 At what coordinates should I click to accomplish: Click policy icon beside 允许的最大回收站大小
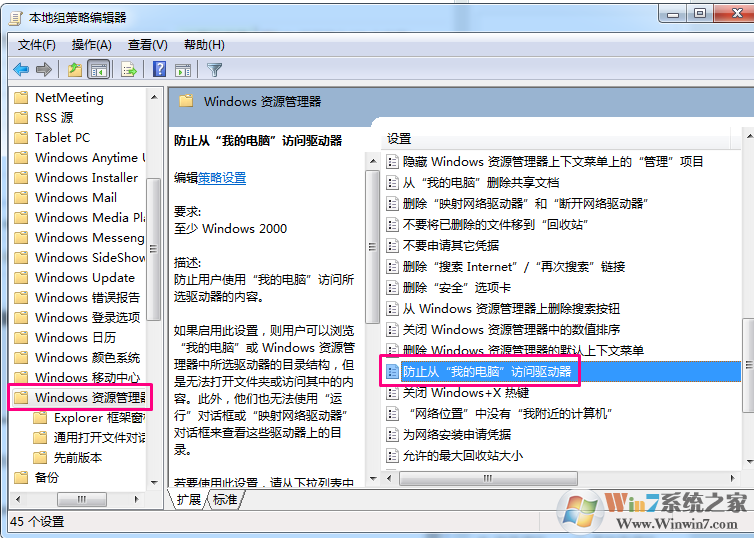392,455
